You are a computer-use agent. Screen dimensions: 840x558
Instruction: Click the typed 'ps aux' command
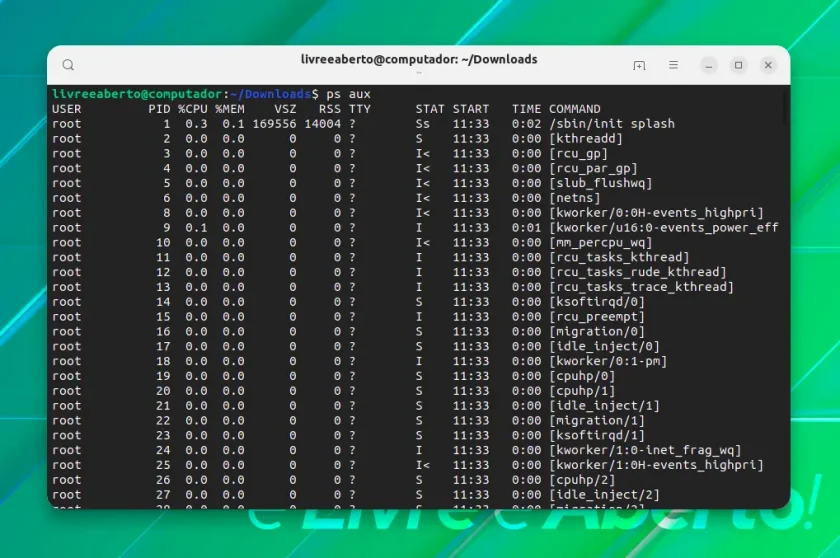(348, 94)
